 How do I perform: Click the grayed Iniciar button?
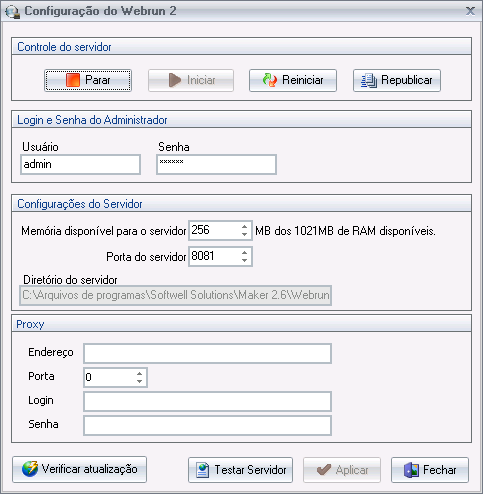191,80
